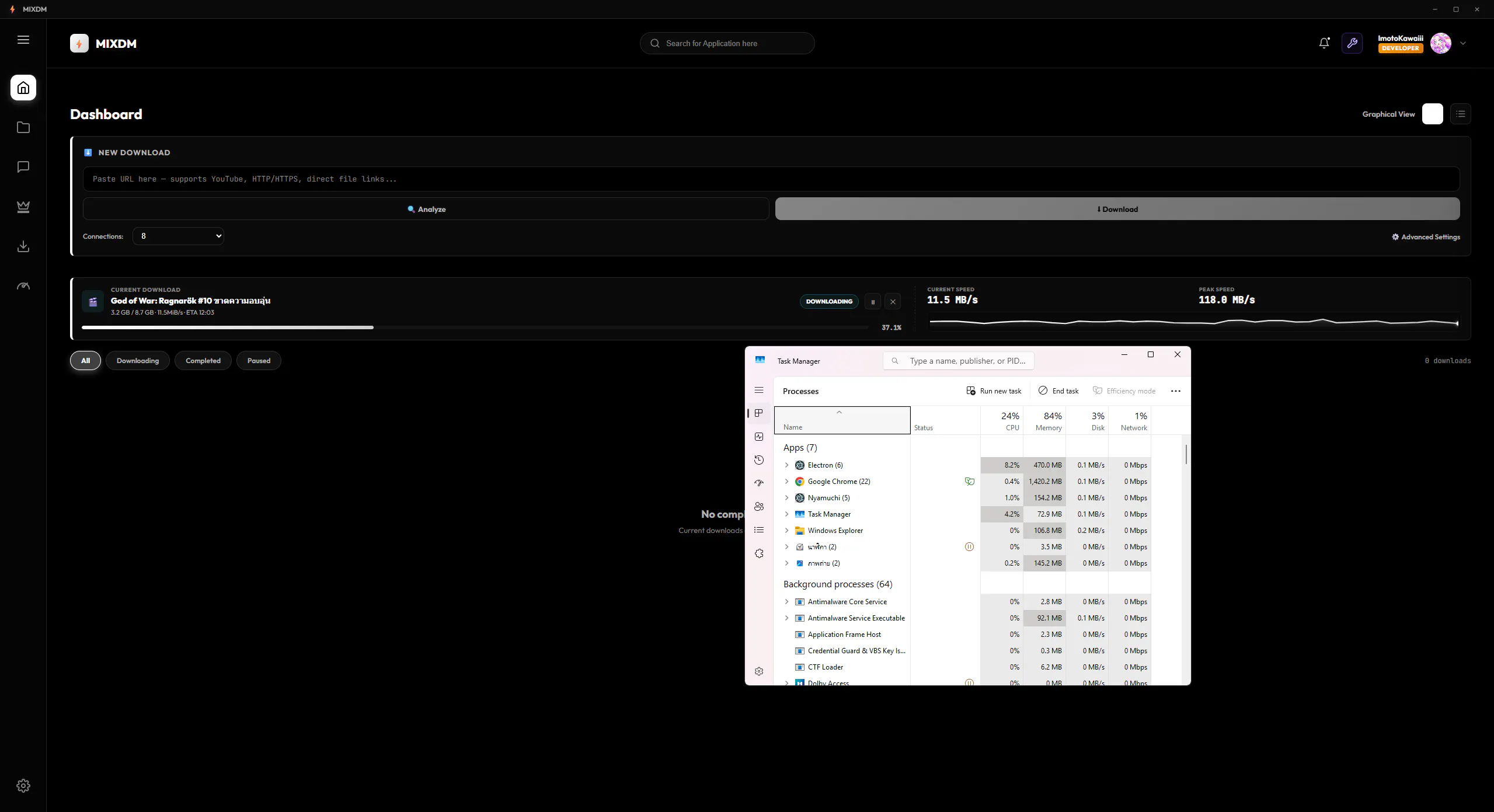Click the download progress bar
Image resolution: width=1494 pixels, height=812 pixels.
pyautogui.click(x=475, y=327)
